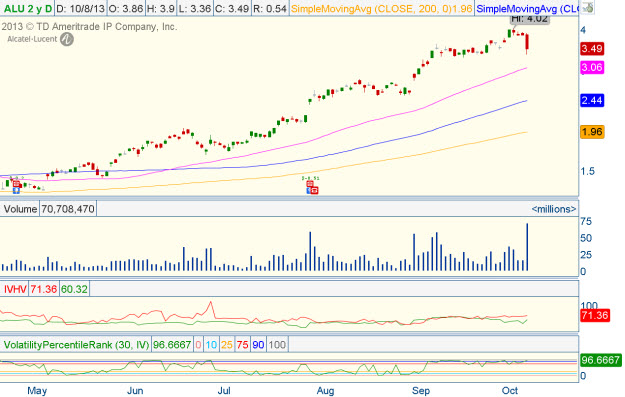Click the grey percentile level 100 label in the header
Image resolution: width=625 pixels, height=397 pixels.
(x=277, y=344)
